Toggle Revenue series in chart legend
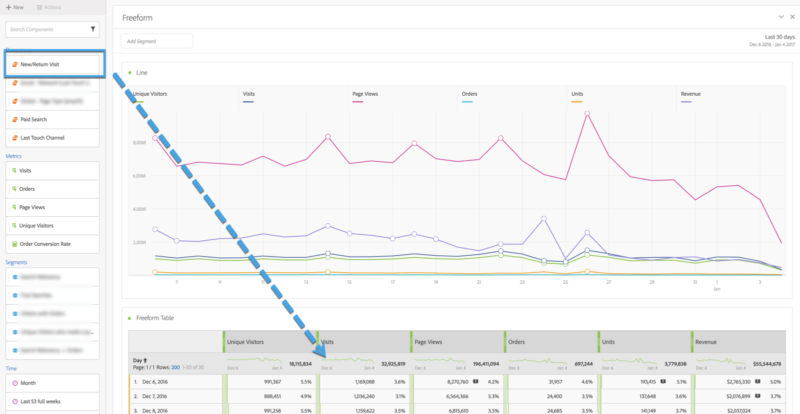800x414 pixels. click(690, 96)
